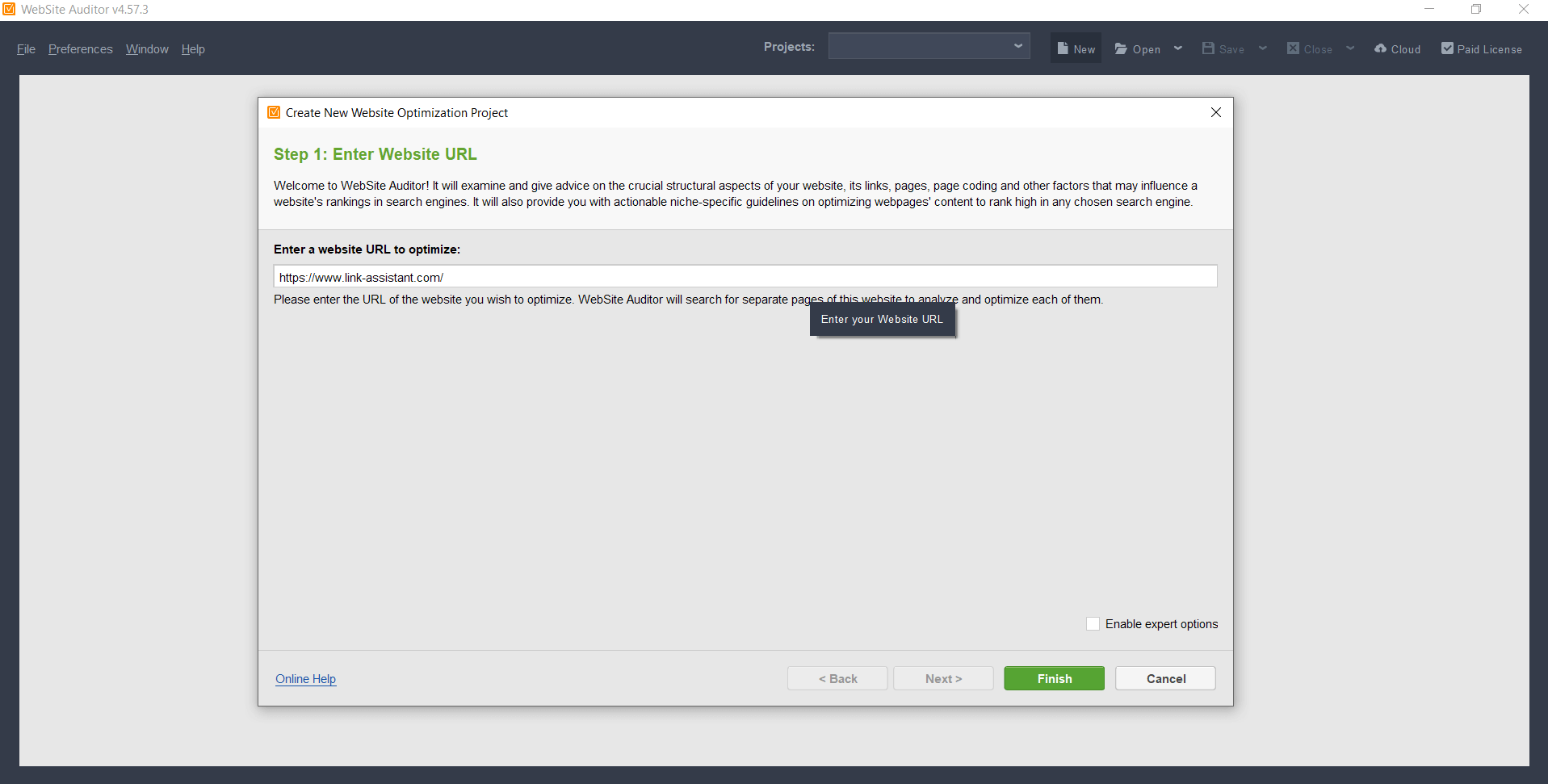Open the Online Help link

305,679
